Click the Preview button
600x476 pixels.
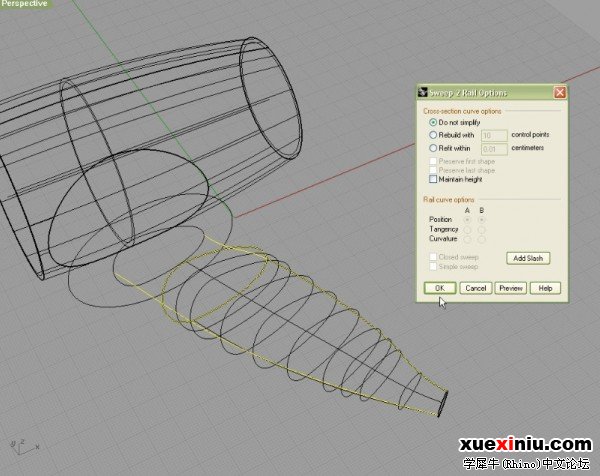click(511, 288)
